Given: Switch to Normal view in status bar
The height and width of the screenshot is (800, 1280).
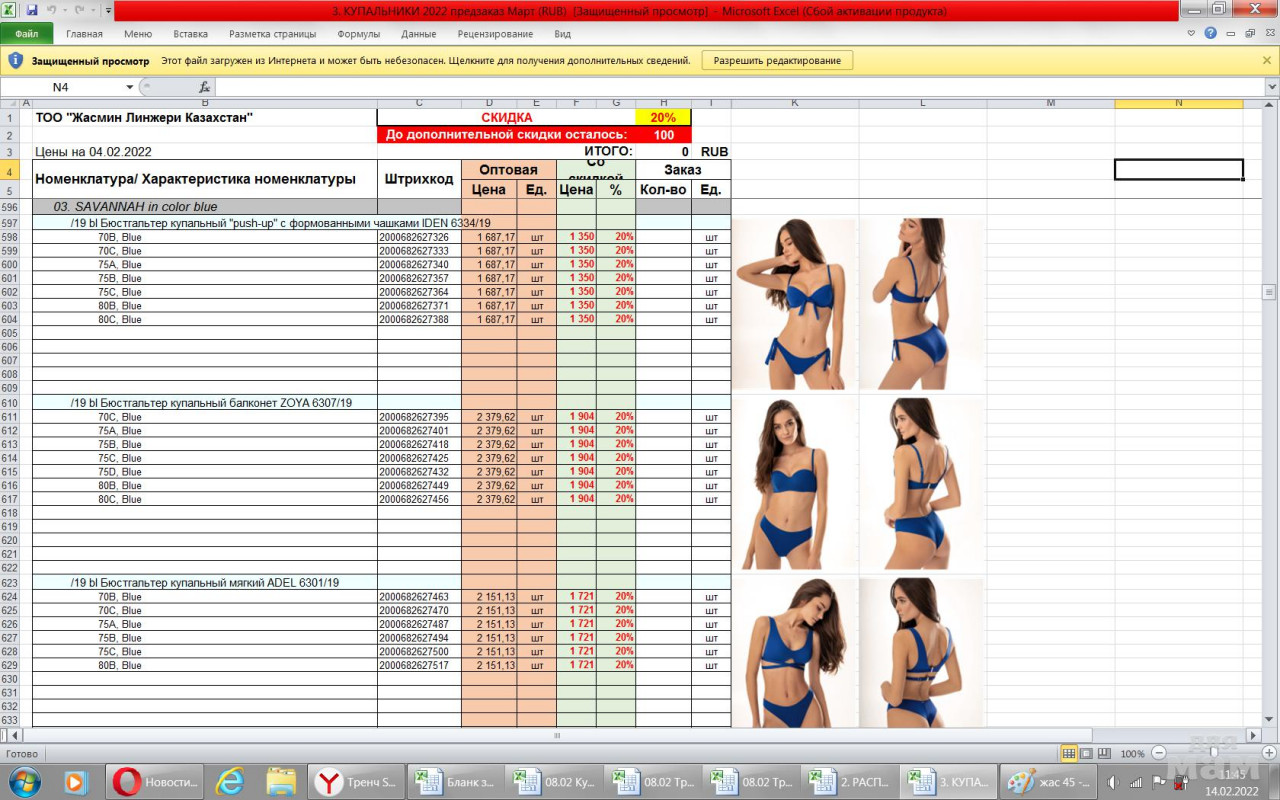Looking at the screenshot, I should point(1069,753).
